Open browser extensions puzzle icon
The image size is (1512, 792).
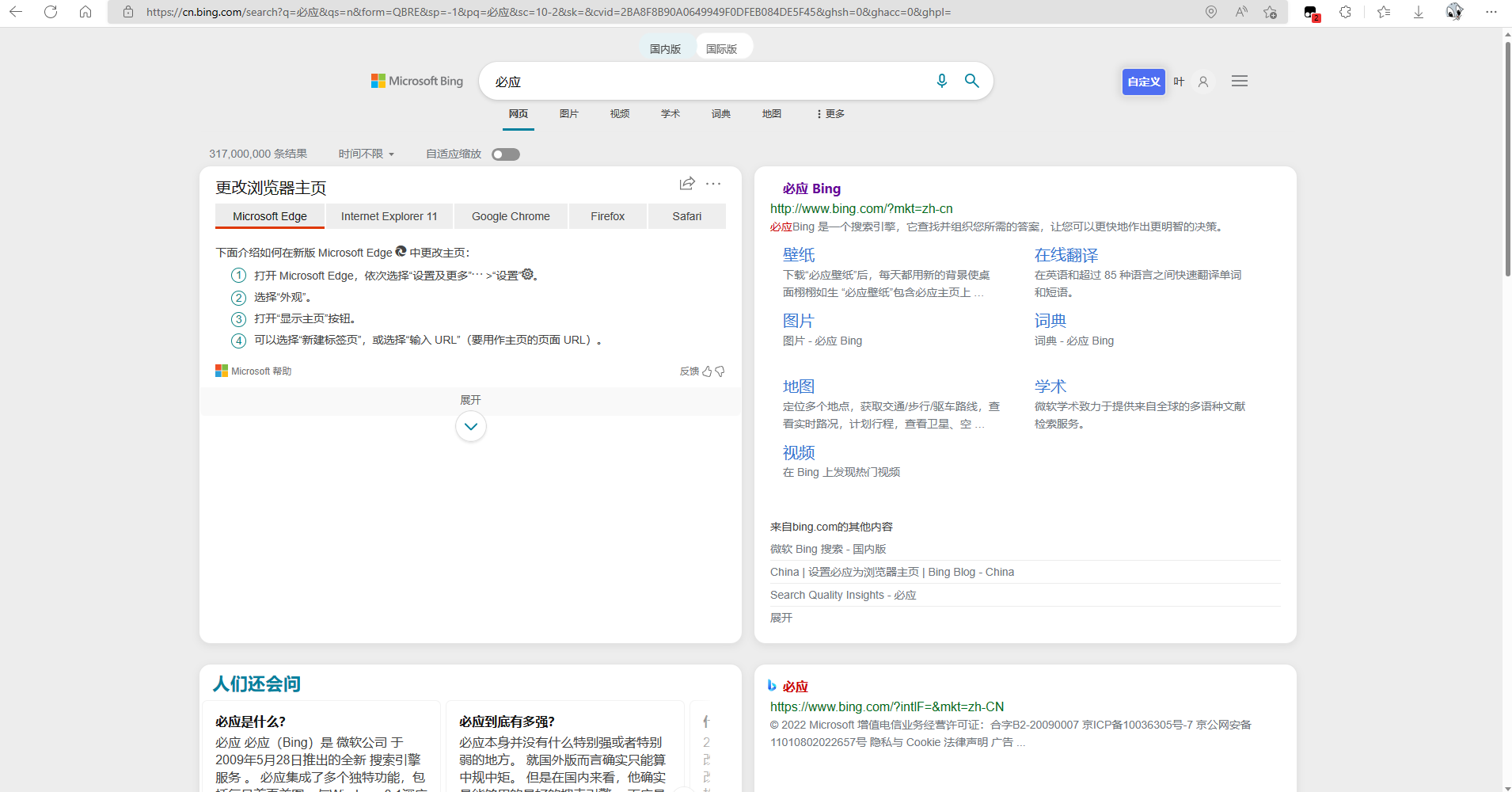(1345, 12)
